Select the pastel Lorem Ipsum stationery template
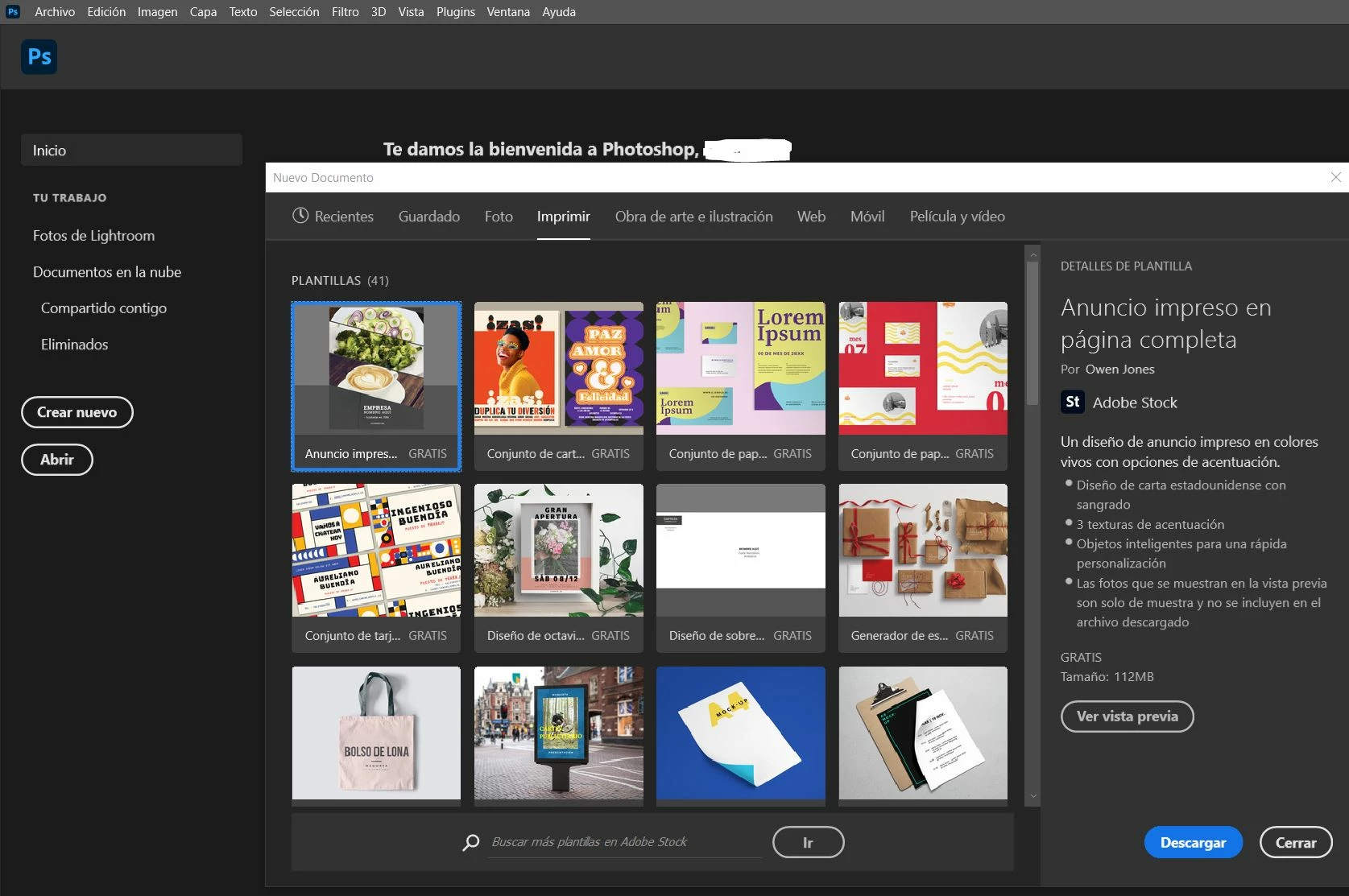 click(x=740, y=386)
